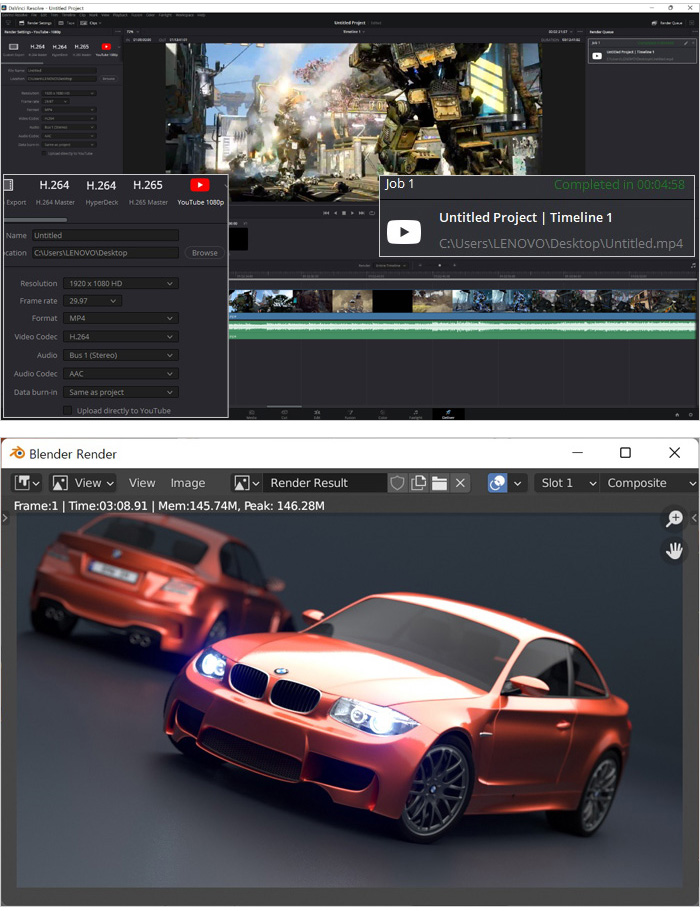Click enlarged Name field showing Untitled
The image size is (700, 911).
105,235
